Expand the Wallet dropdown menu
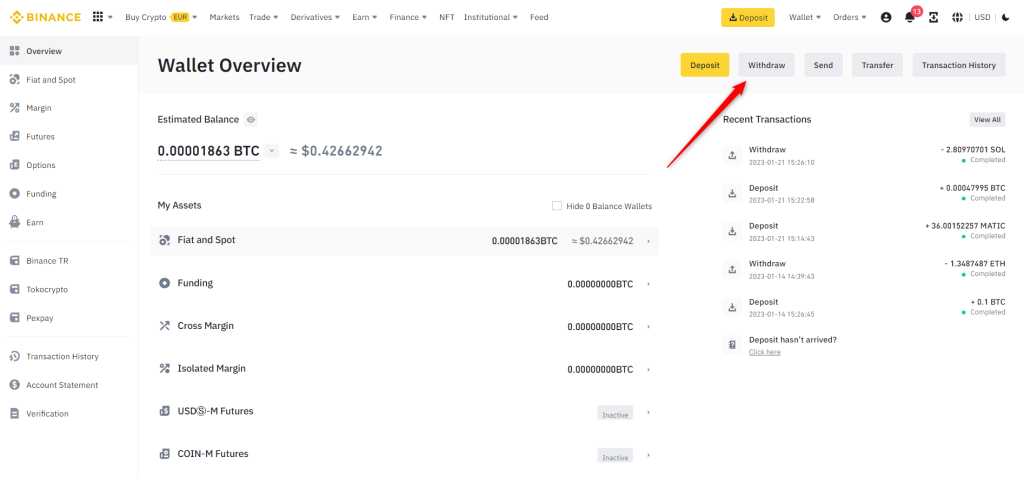 coord(804,18)
